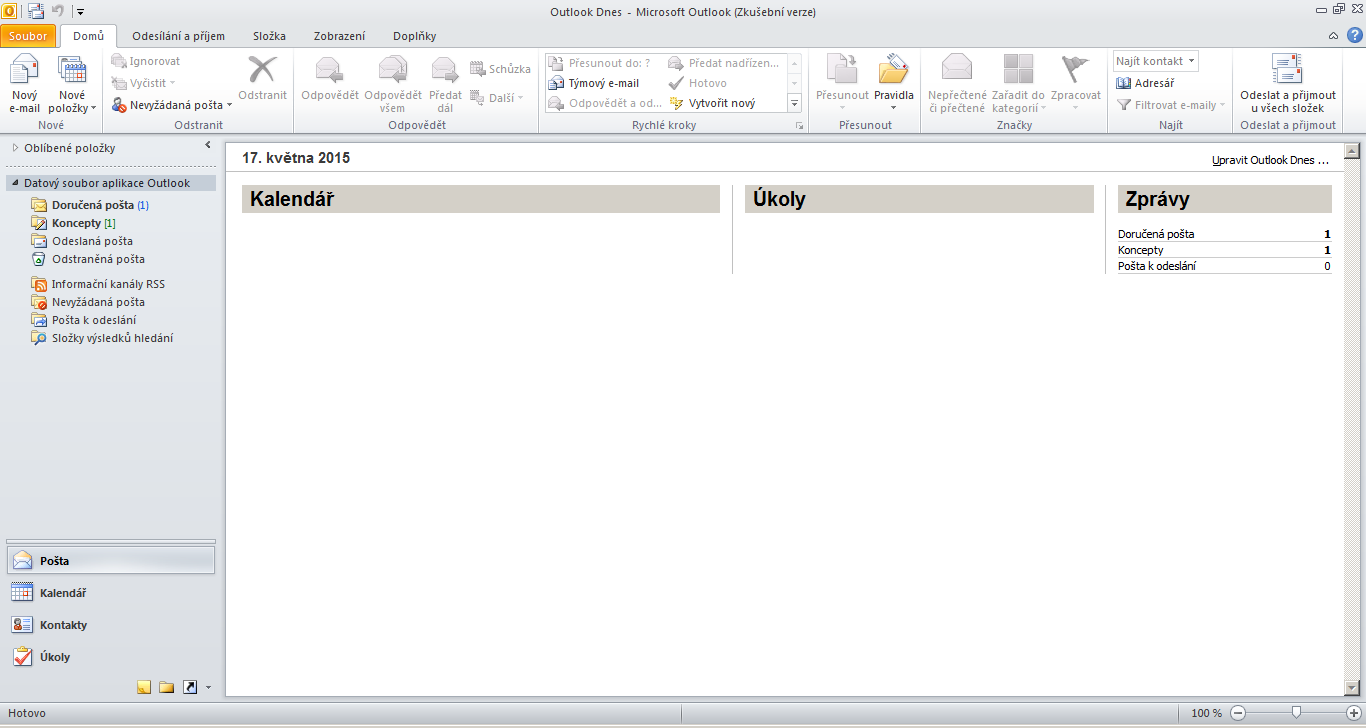The image size is (1366, 728).
Task: Click Doručená pošta link under Zprávy
Action: [1156, 234]
